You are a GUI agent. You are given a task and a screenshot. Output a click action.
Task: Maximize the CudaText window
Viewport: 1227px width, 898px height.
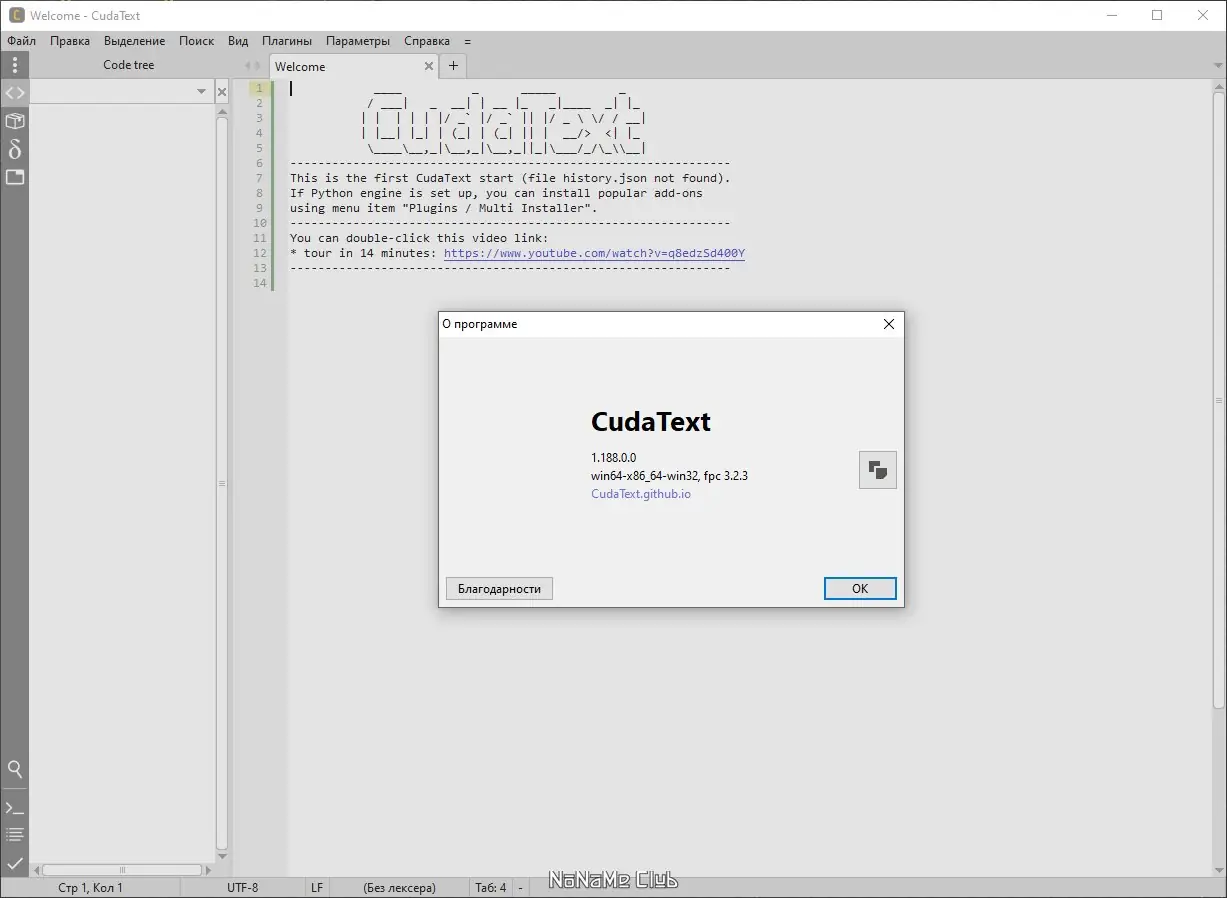tap(1157, 15)
